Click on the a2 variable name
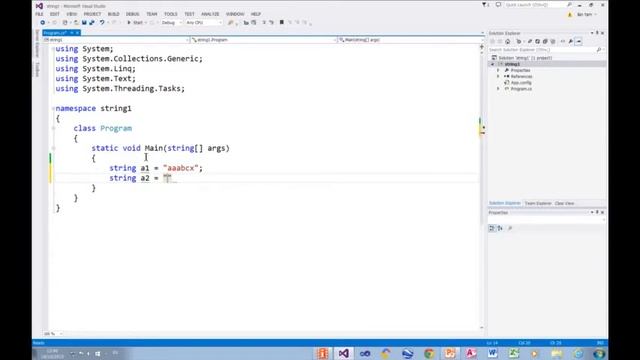Screen dimensions: 640x360 145,178
